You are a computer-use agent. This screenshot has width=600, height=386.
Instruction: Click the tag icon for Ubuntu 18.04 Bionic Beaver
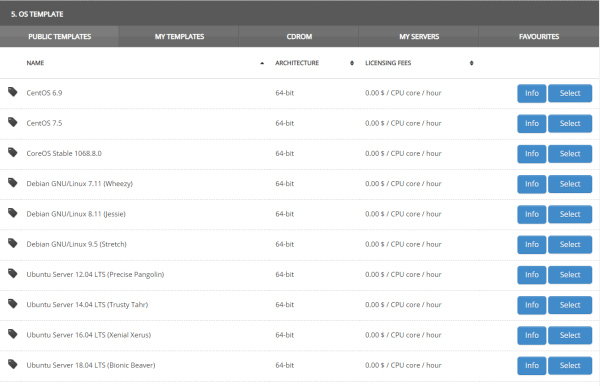pos(13,364)
